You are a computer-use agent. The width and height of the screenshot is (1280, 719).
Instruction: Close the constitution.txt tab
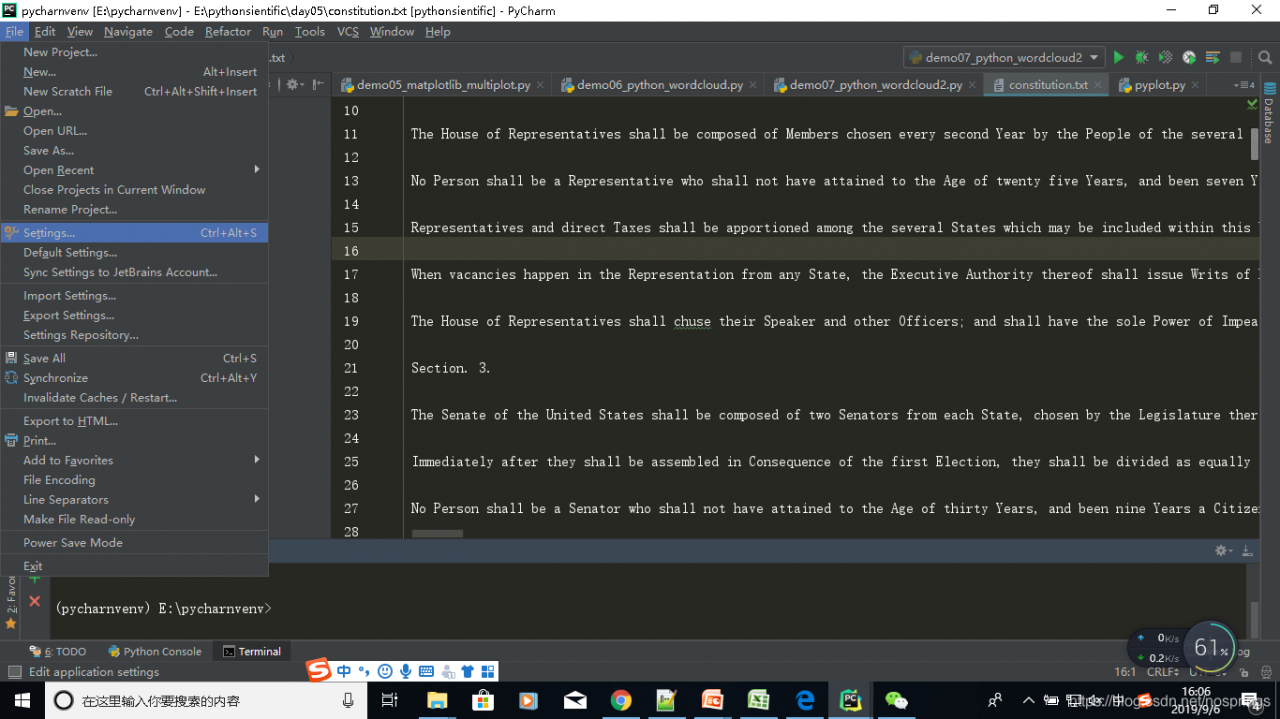tap(1099, 85)
